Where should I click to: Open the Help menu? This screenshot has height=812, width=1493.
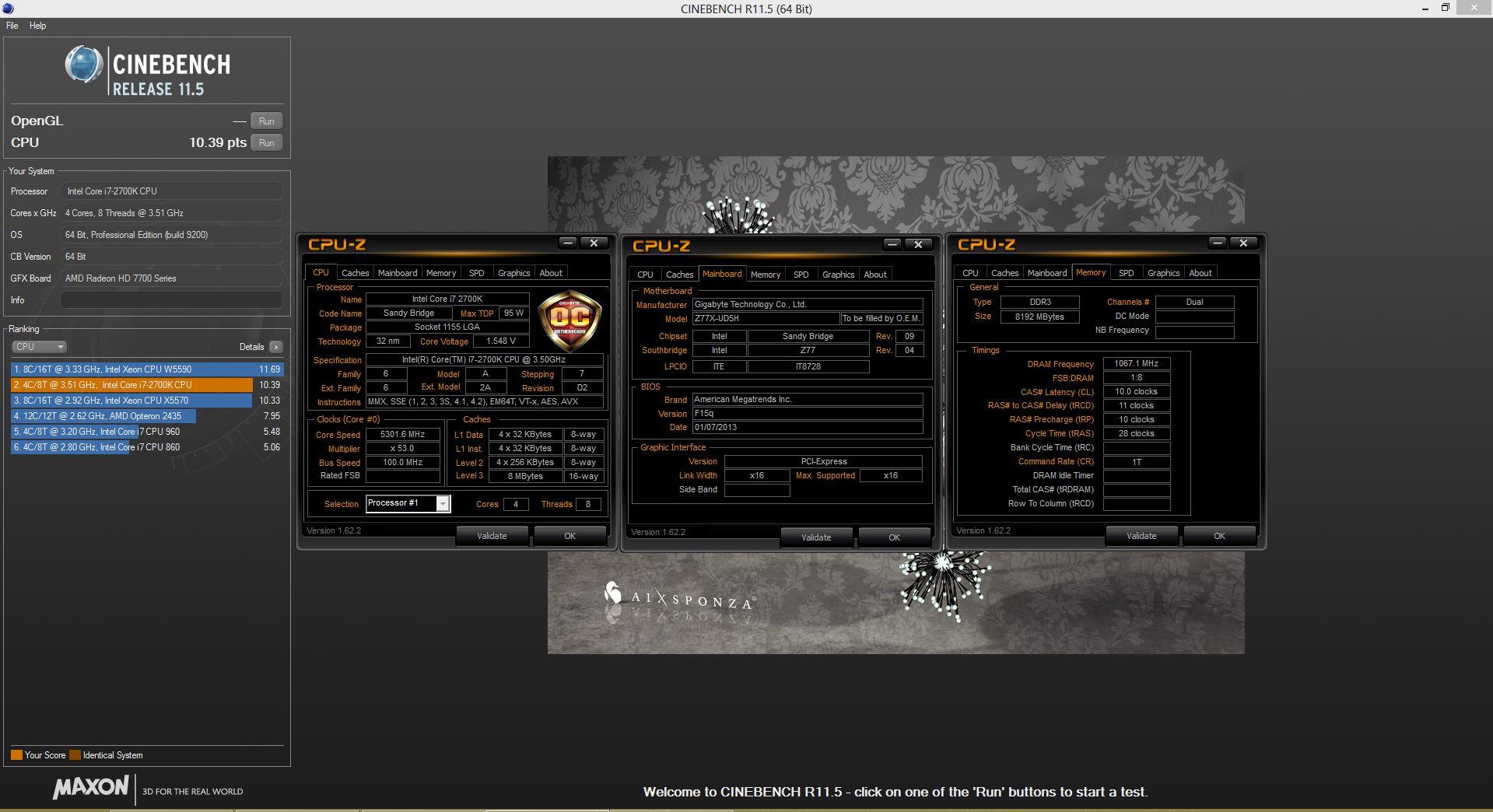pyautogui.click(x=37, y=26)
